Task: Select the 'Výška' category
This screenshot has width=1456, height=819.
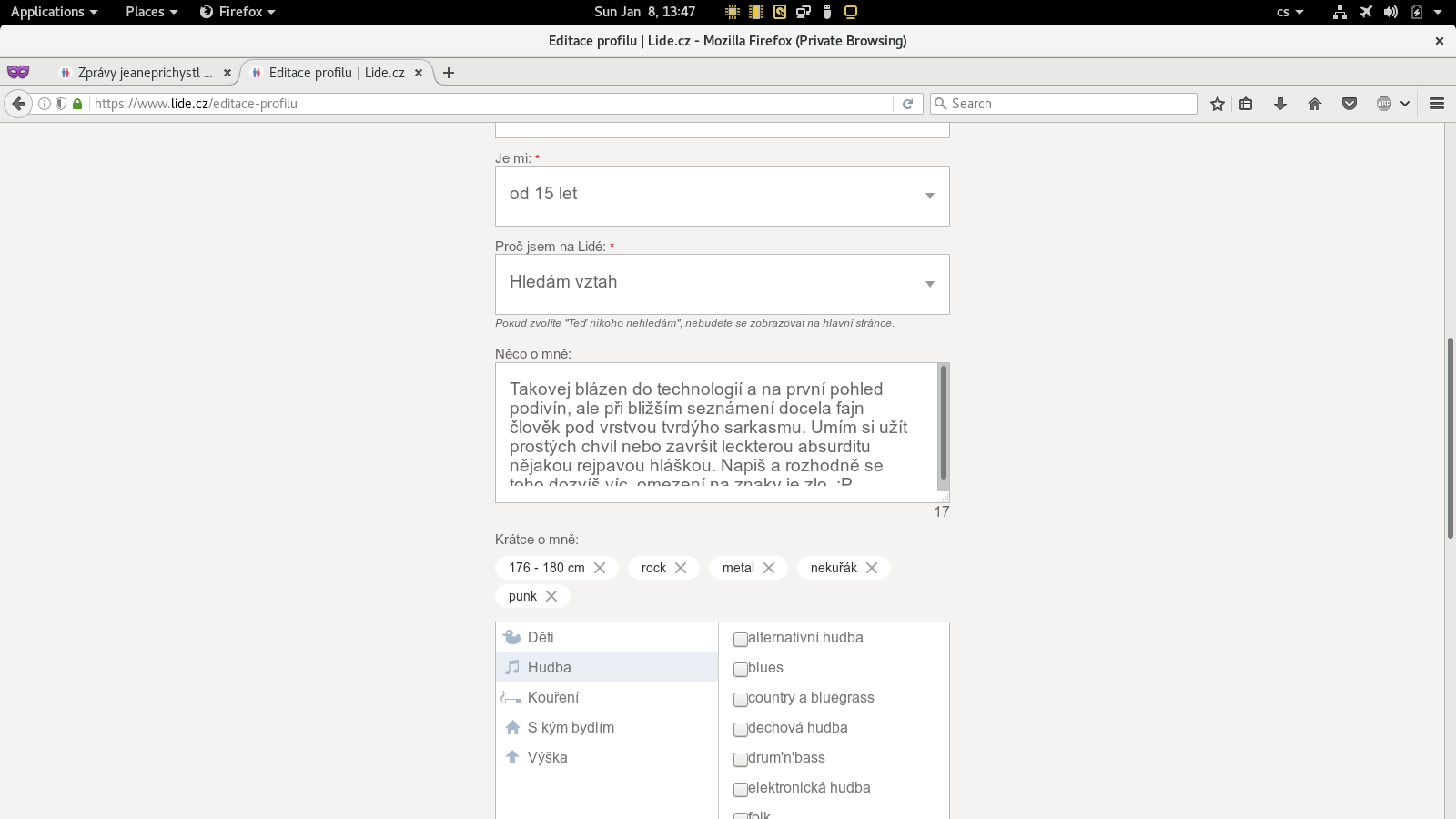Action: [x=607, y=758]
